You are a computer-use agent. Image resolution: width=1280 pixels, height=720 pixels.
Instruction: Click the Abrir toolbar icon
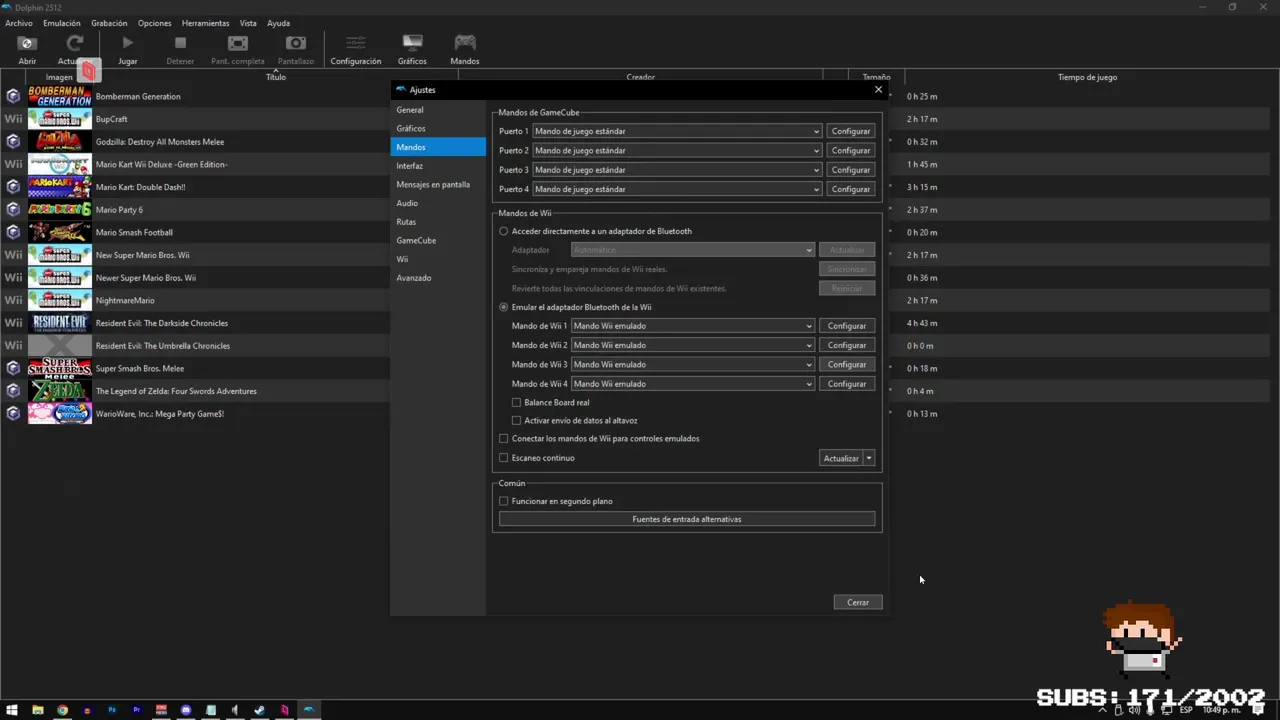click(27, 43)
